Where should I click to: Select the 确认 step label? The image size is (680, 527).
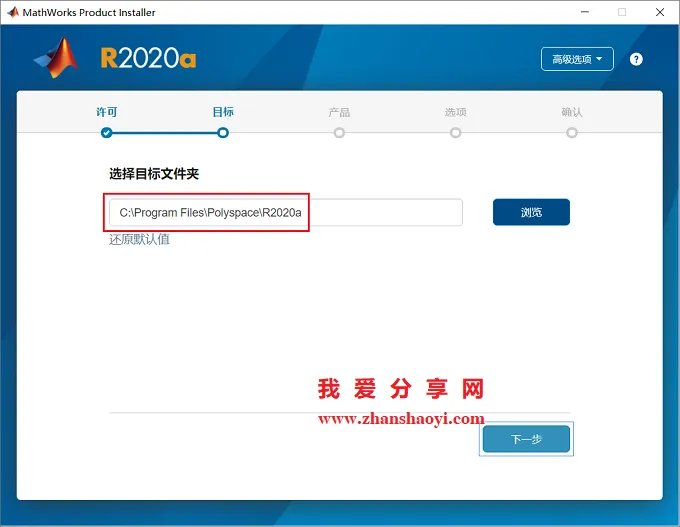pyautogui.click(x=572, y=112)
